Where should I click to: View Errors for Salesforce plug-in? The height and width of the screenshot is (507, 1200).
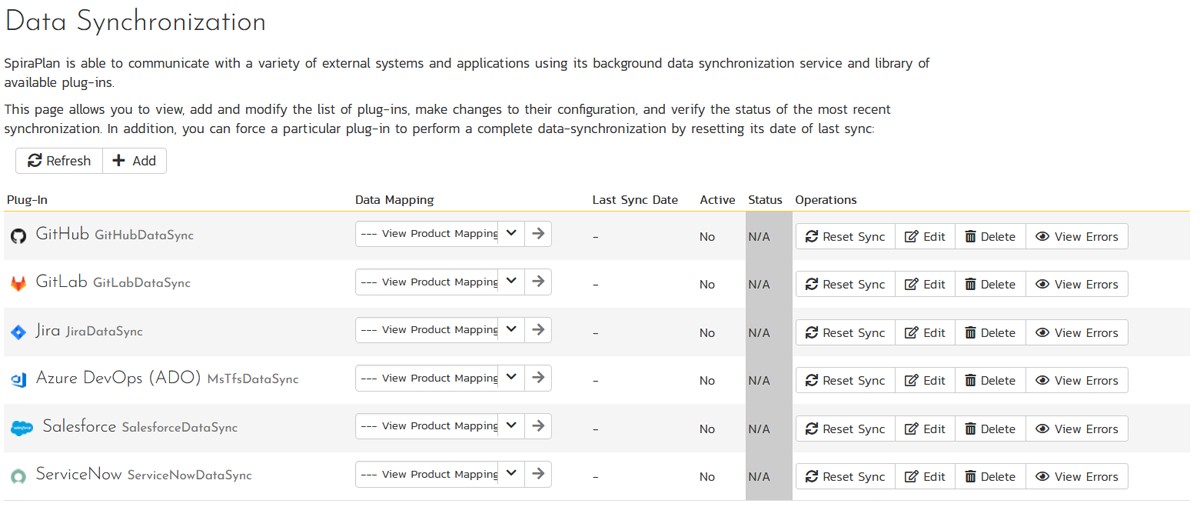click(1077, 429)
